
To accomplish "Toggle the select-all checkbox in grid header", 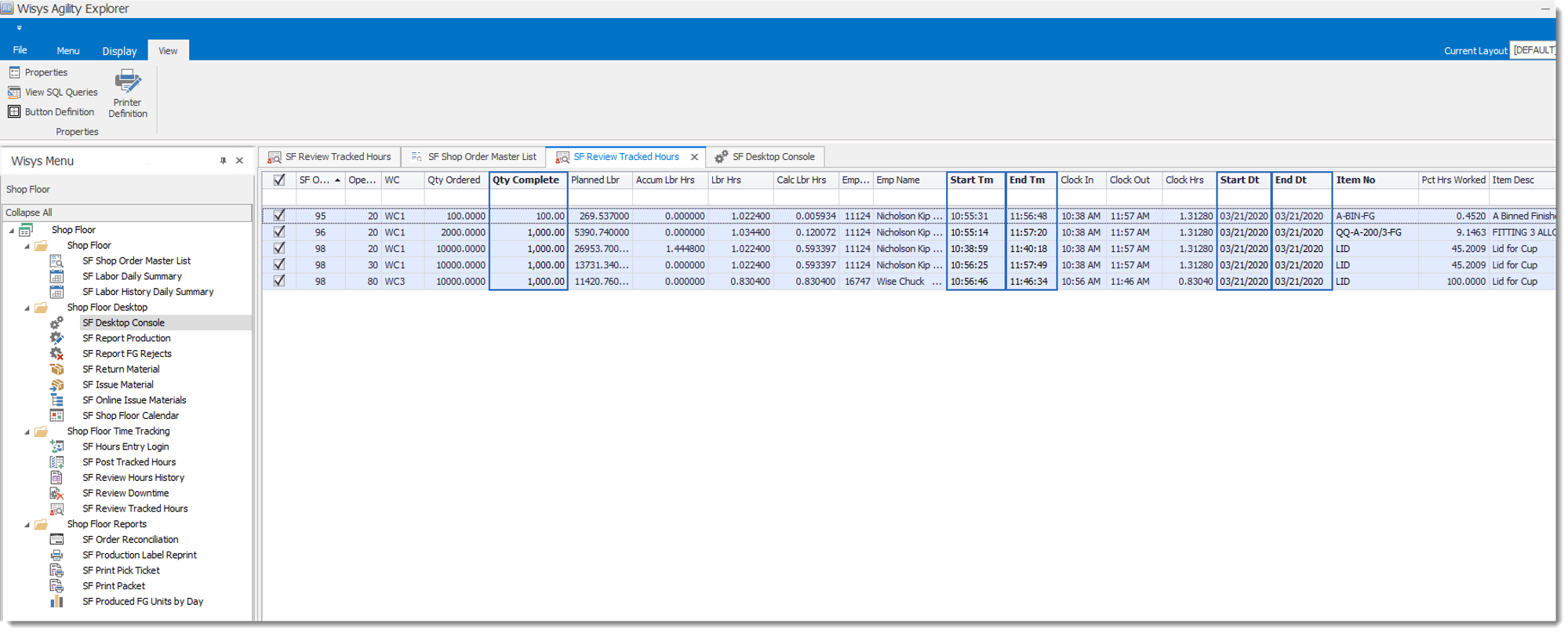I will click(x=279, y=180).
